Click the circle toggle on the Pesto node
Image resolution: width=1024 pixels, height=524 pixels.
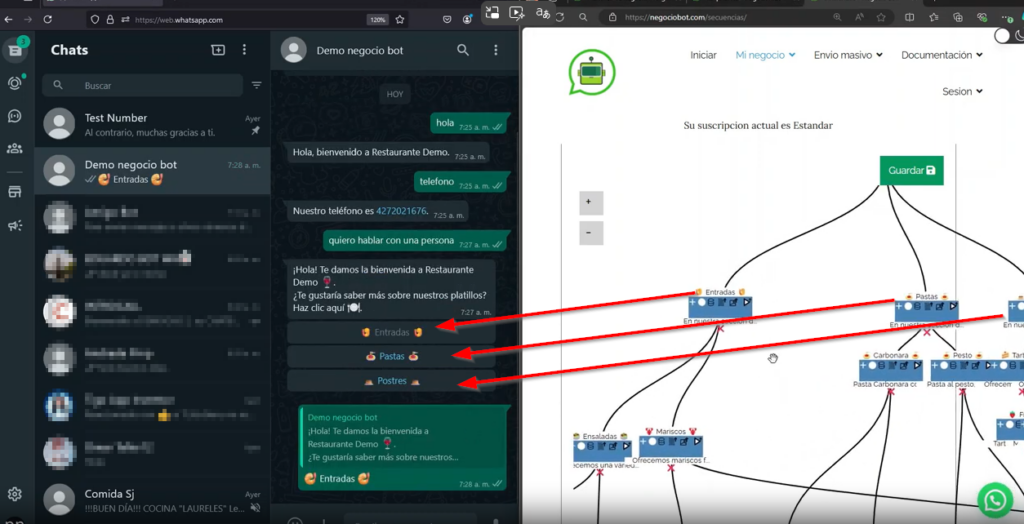coord(946,365)
